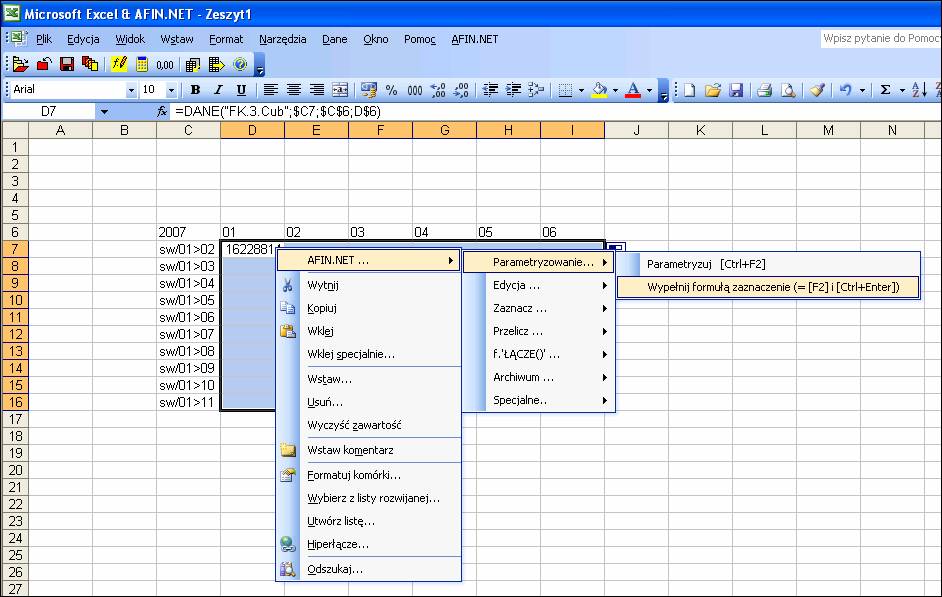Select Parametryzuj [Ctrl+F2] submenu item
The image size is (942, 597).
tap(768, 264)
